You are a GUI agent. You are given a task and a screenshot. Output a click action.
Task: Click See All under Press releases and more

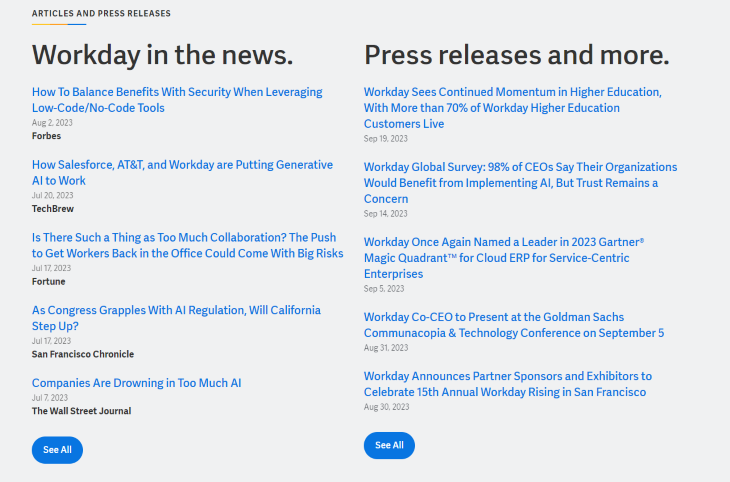(x=389, y=445)
